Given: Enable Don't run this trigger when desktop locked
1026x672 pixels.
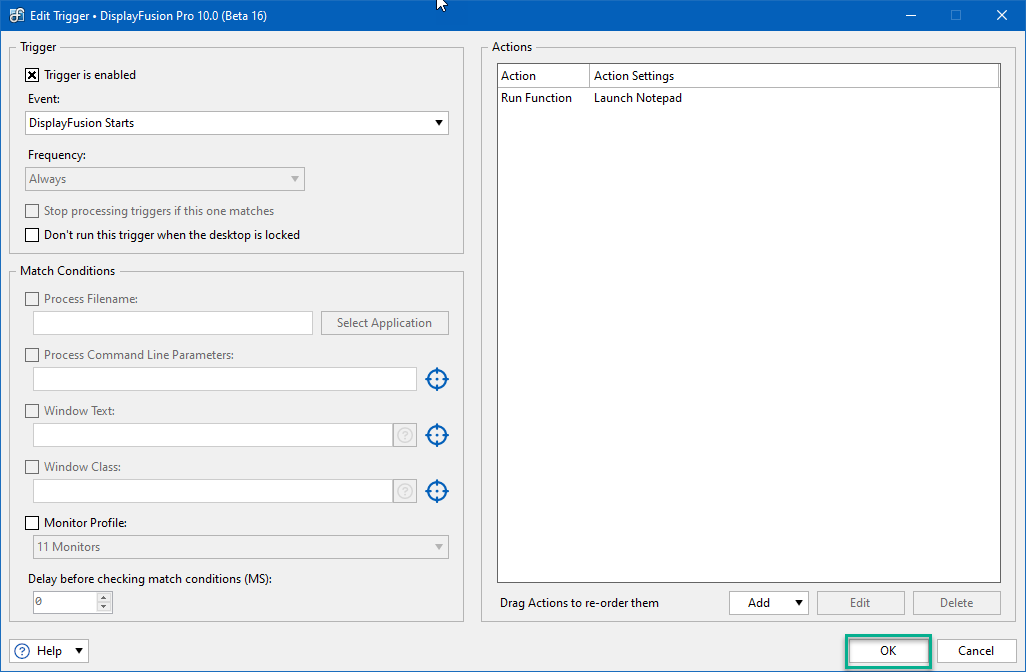Looking at the screenshot, I should (x=32, y=235).
